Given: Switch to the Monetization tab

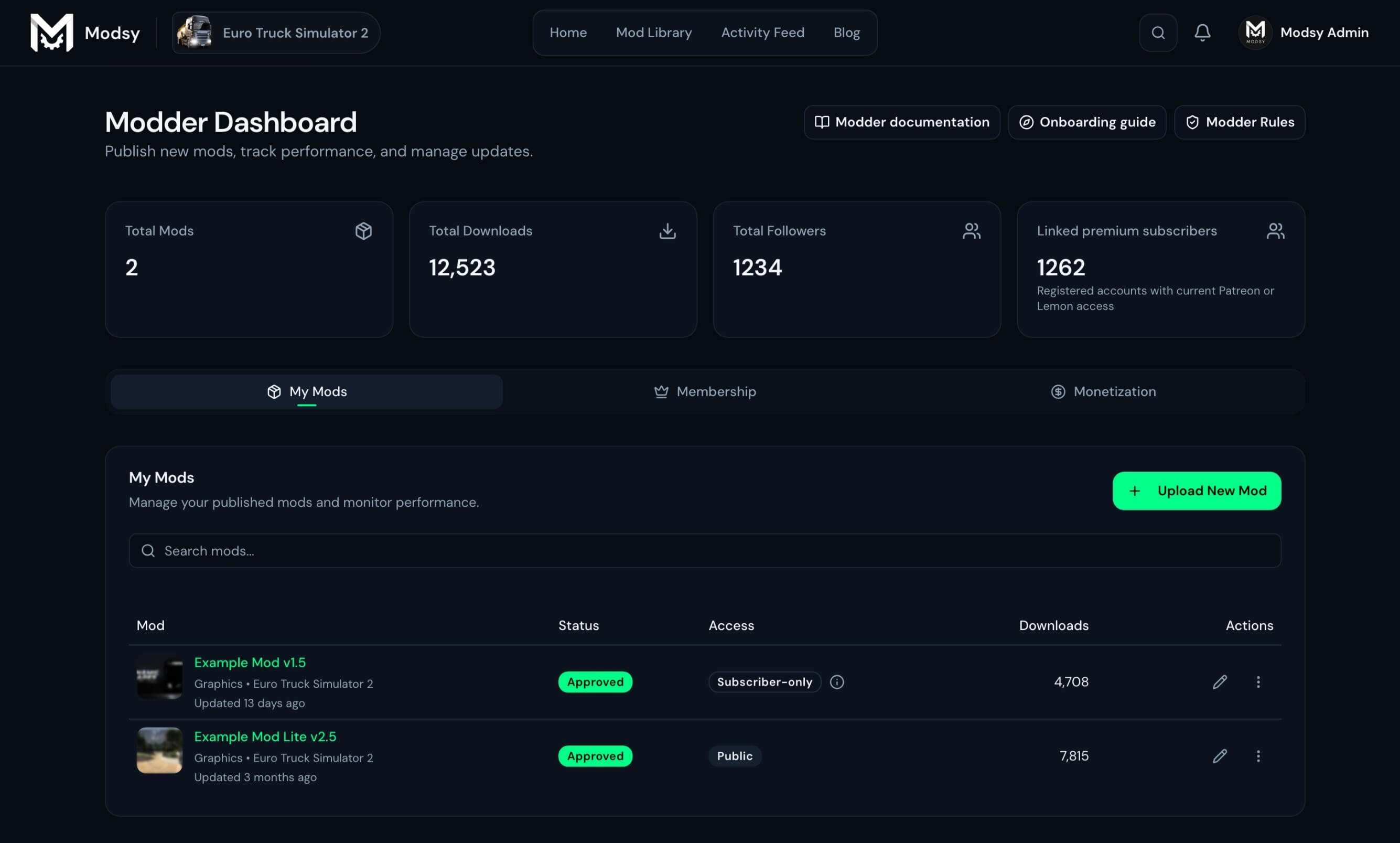Looking at the screenshot, I should [1103, 392].
